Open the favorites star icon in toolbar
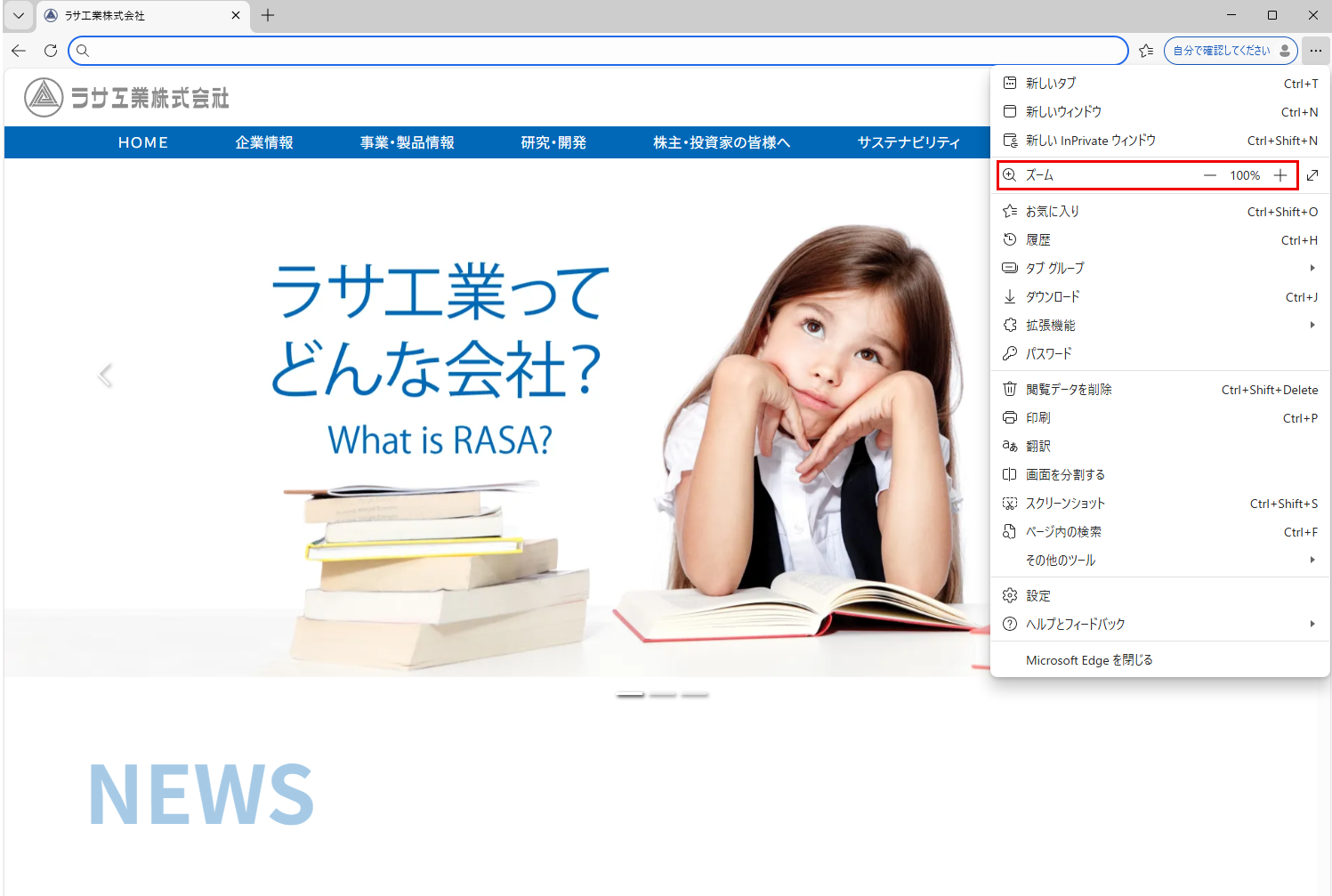This screenshot has height=896, width=1332. (1146, 51)
